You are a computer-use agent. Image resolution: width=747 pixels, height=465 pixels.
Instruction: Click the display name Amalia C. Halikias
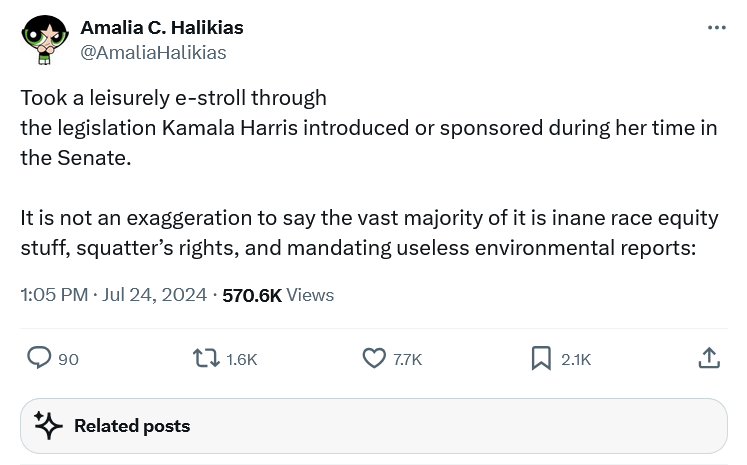(162, 27)
